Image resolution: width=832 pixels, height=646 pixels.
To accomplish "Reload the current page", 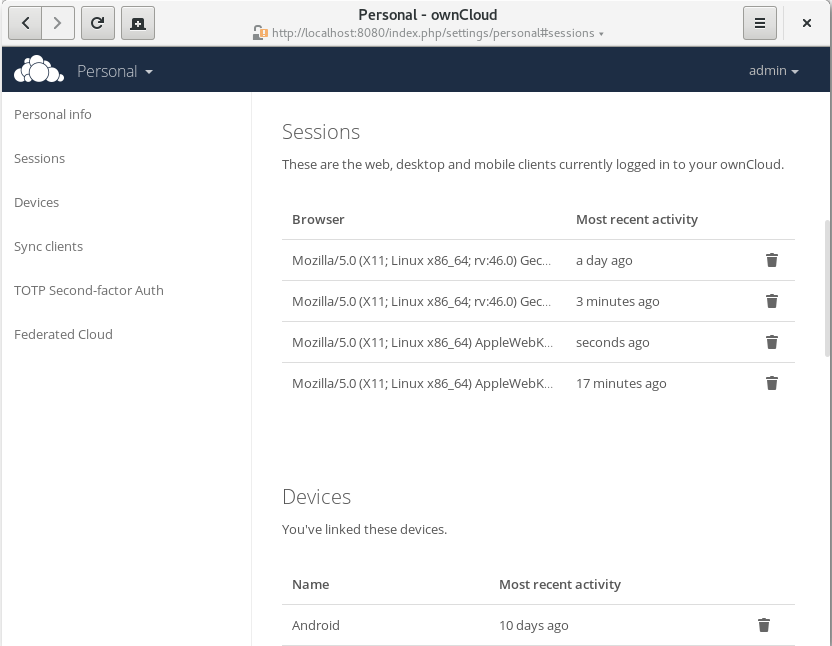I will click(97, 22).
